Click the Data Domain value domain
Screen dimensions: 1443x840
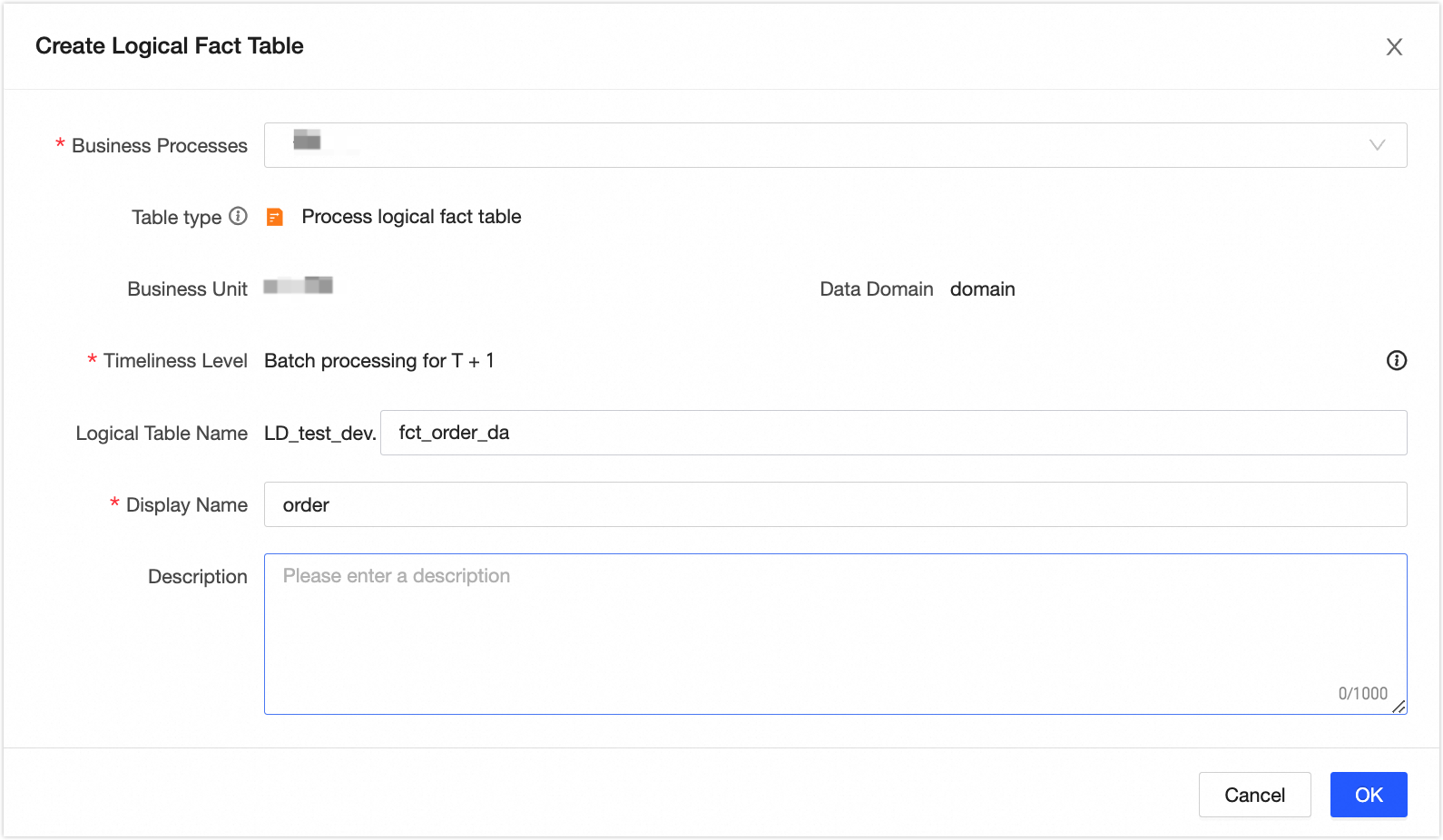[x=982, y=289]
